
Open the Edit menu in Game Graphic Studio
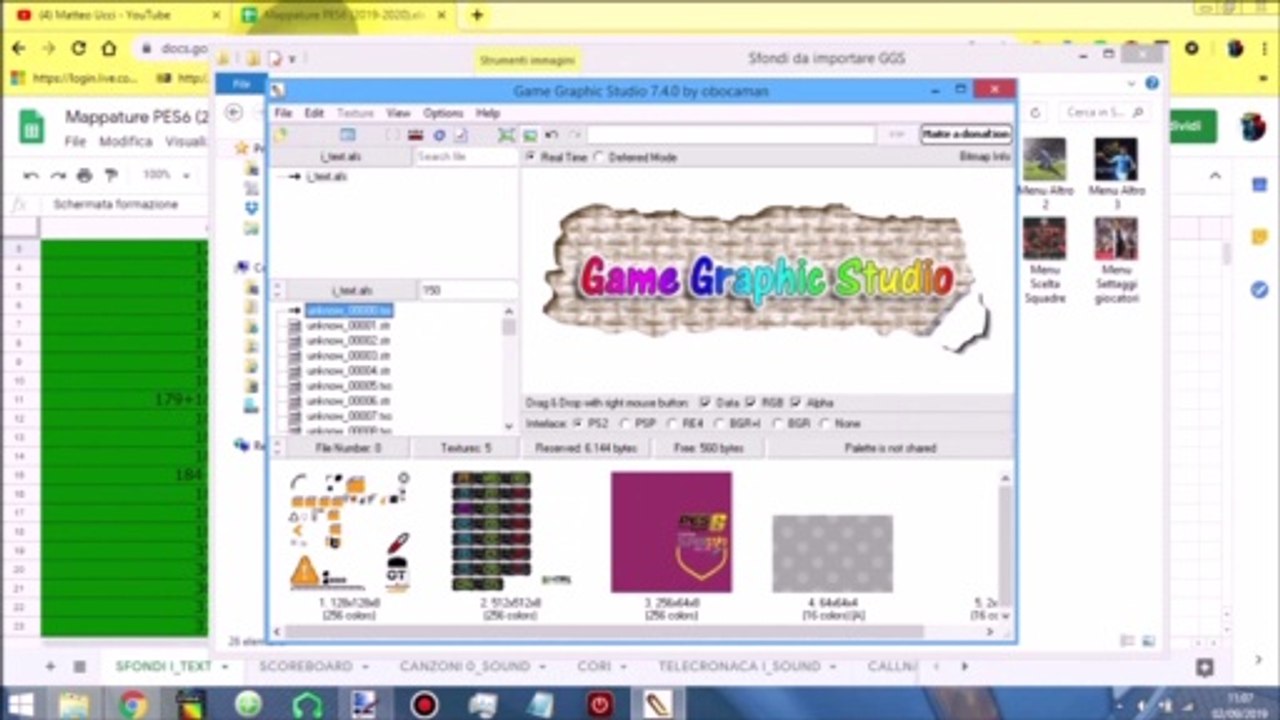314,113
